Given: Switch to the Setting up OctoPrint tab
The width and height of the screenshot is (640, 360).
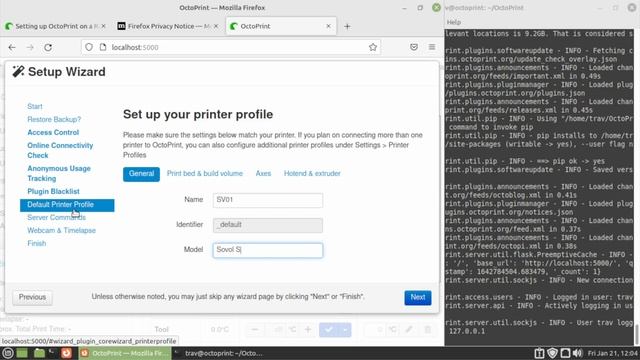Looking at the screenshot, I should (x=55, y=26).
